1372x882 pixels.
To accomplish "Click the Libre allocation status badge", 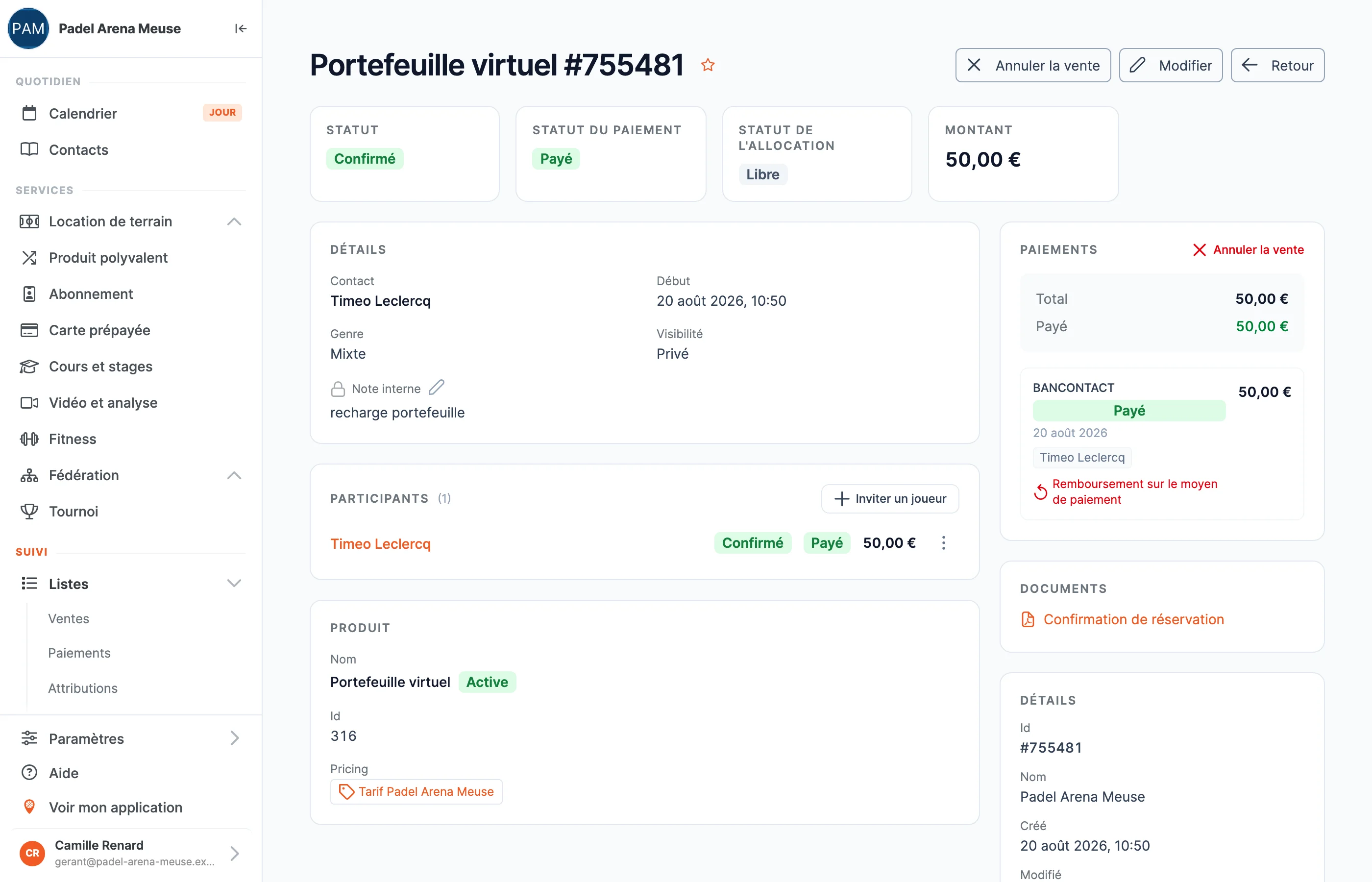I will (763, 174).
